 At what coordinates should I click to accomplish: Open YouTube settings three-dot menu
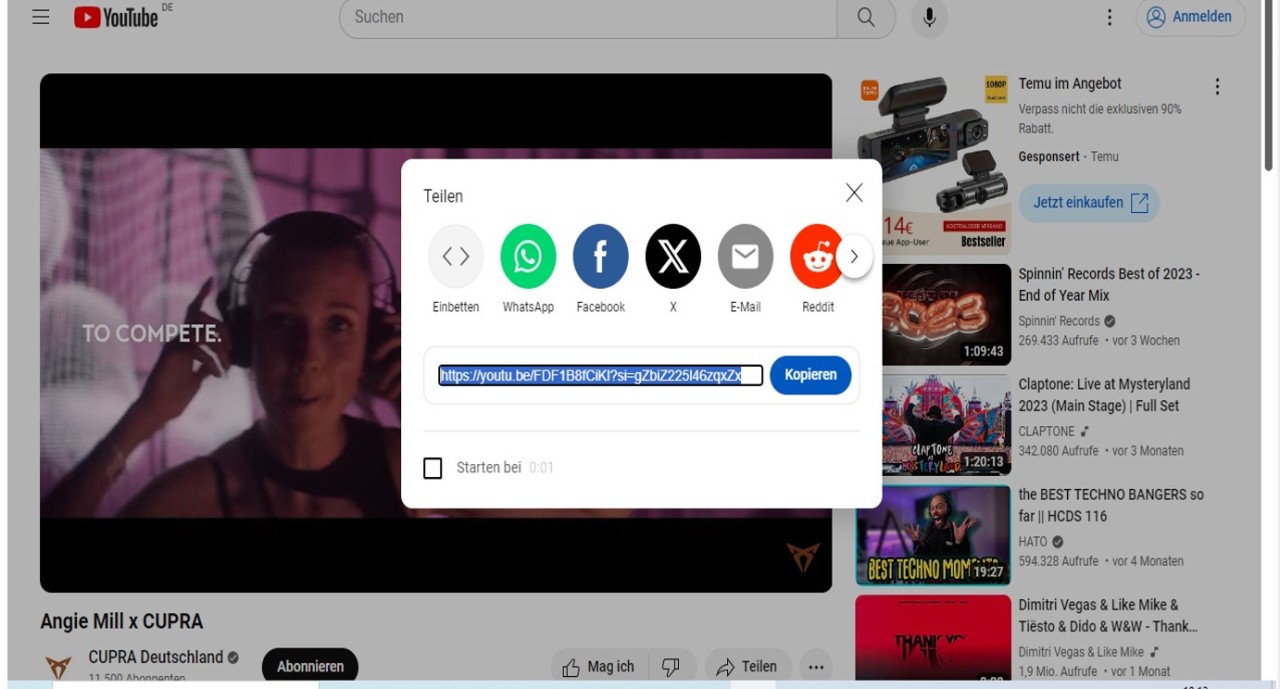point(1109,17)
